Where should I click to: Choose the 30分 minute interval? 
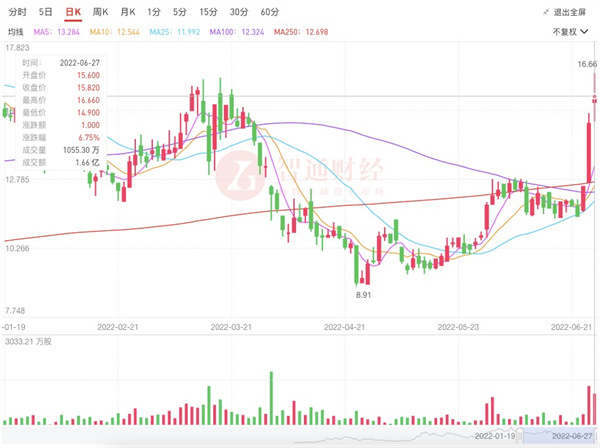click(x=238, y=12)
